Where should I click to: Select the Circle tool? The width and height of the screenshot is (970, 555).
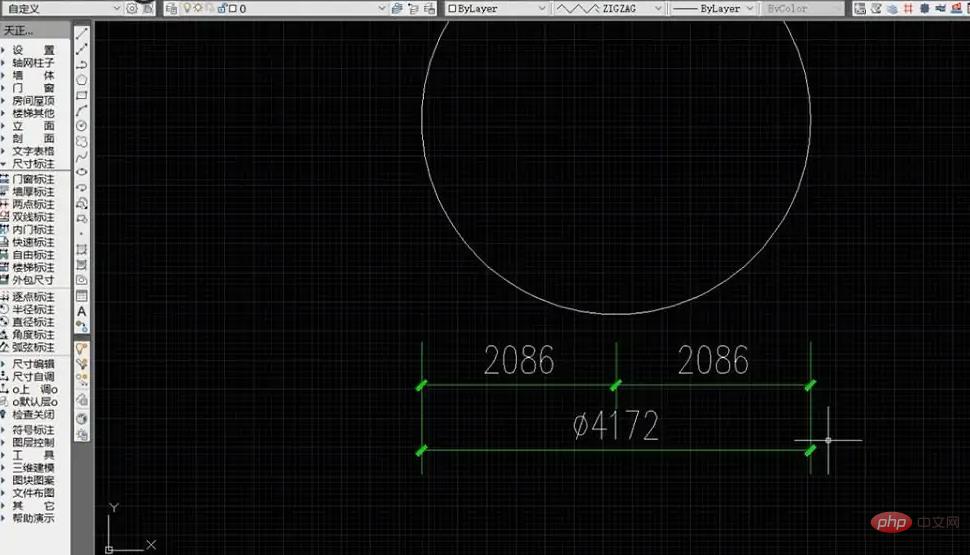point(81,126)
